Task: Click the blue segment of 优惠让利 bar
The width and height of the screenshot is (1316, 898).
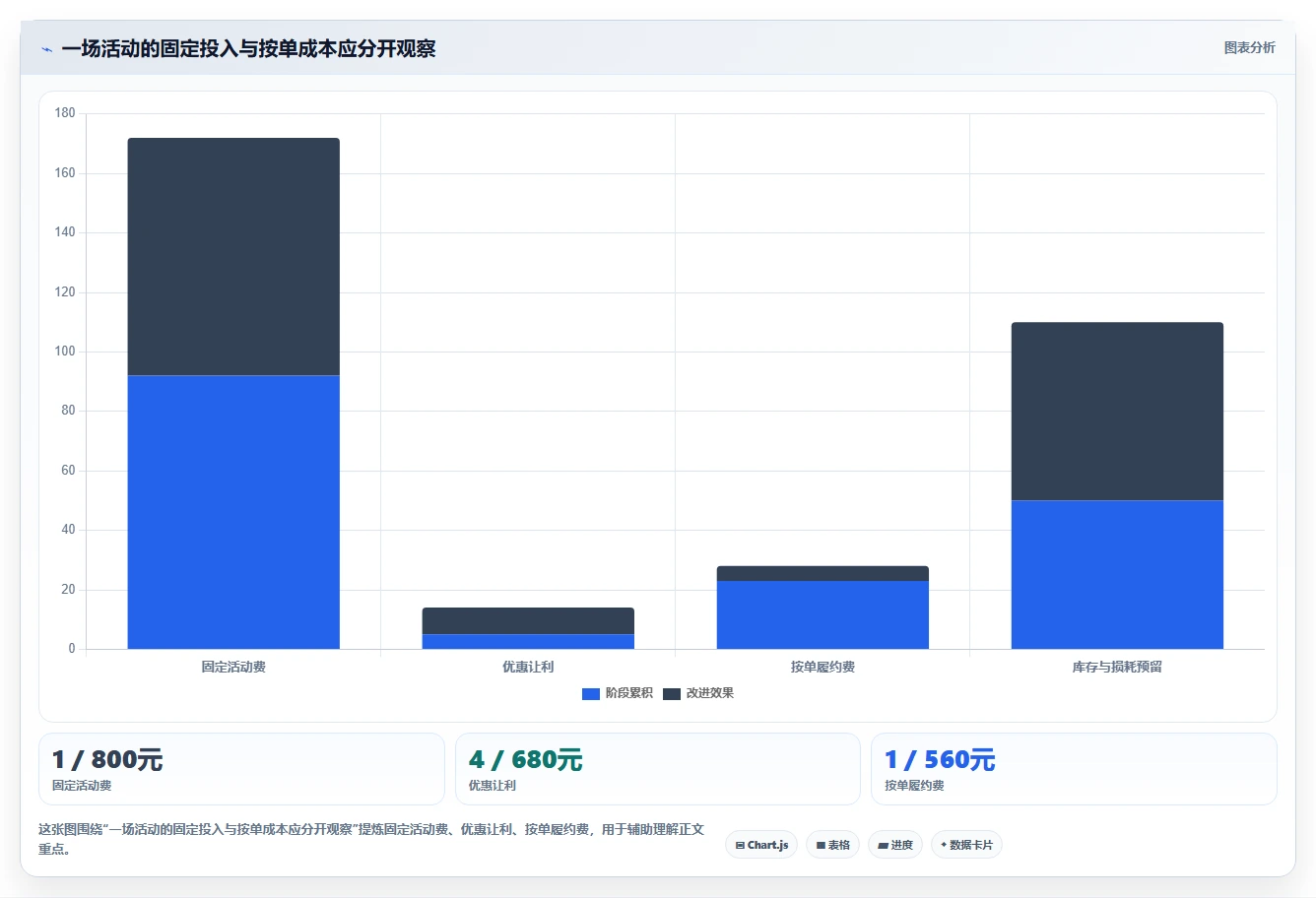Action: coord(528,642)
